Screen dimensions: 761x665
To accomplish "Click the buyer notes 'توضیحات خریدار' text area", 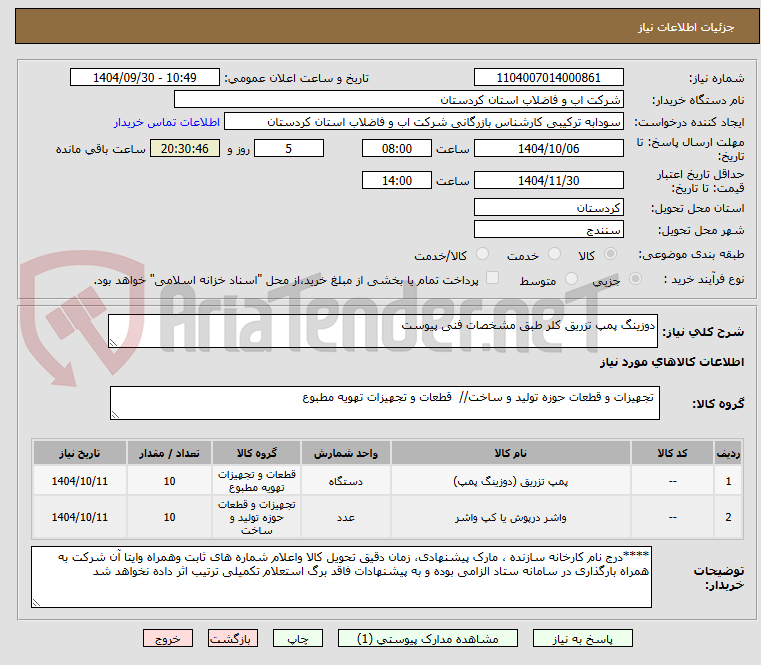I will click(341, 577).
